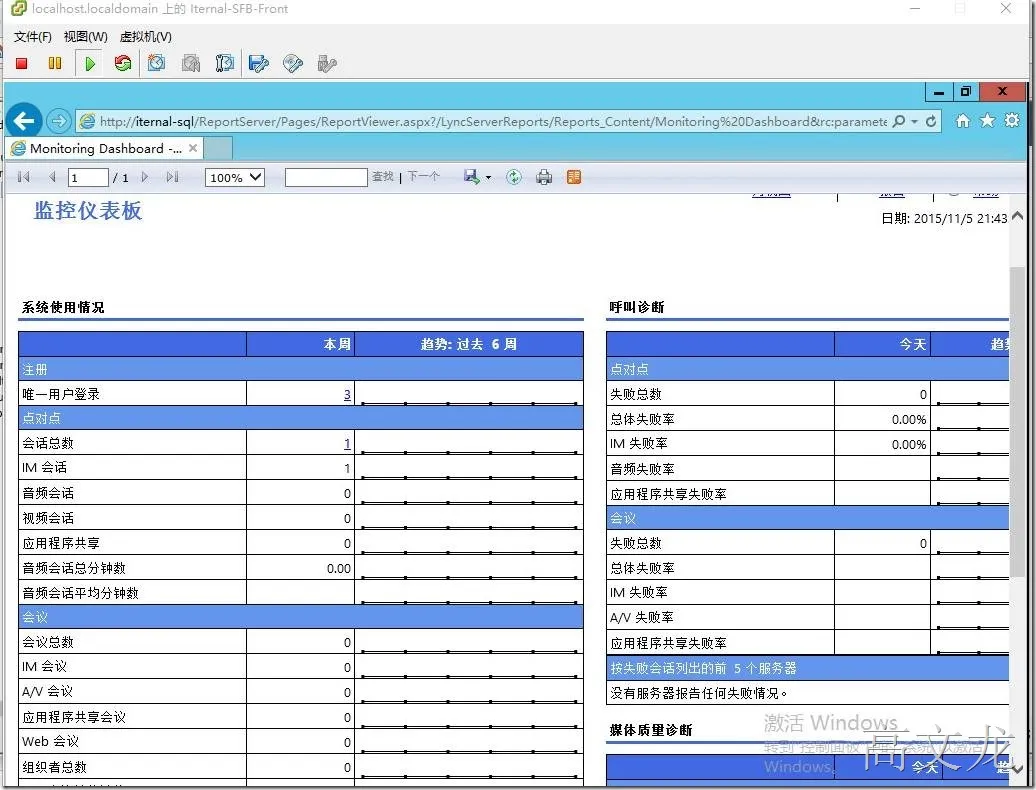The height and width of the screenshot is (790, 1036).
Task: Click the 下一个 next match link
Action: 423,176
